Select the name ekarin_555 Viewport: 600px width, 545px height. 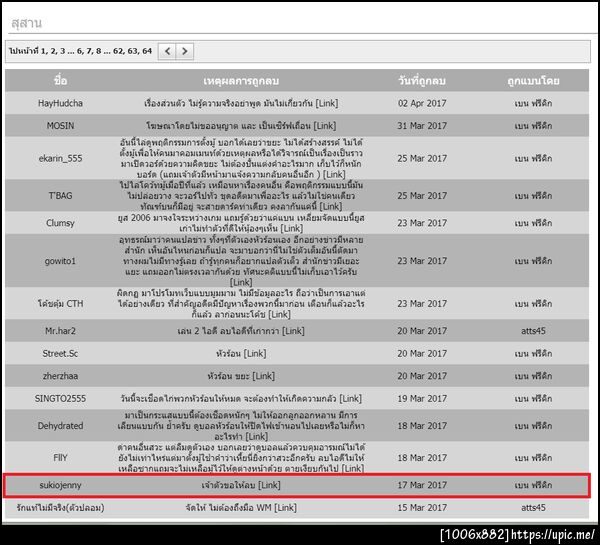(x=60, y=158)
